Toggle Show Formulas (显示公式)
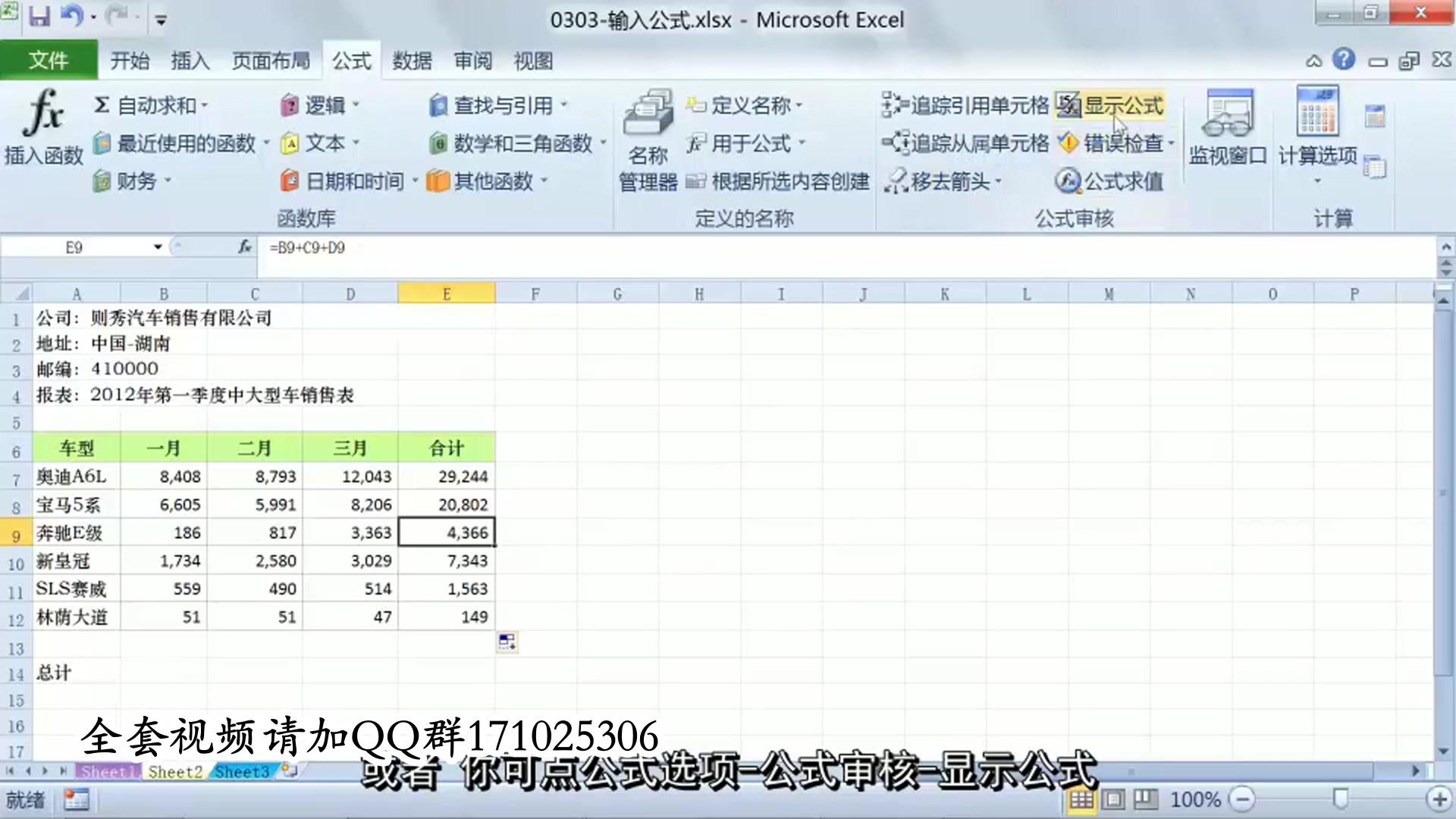This screenshot has width=1456, height=819. [x=1110, y=105]
